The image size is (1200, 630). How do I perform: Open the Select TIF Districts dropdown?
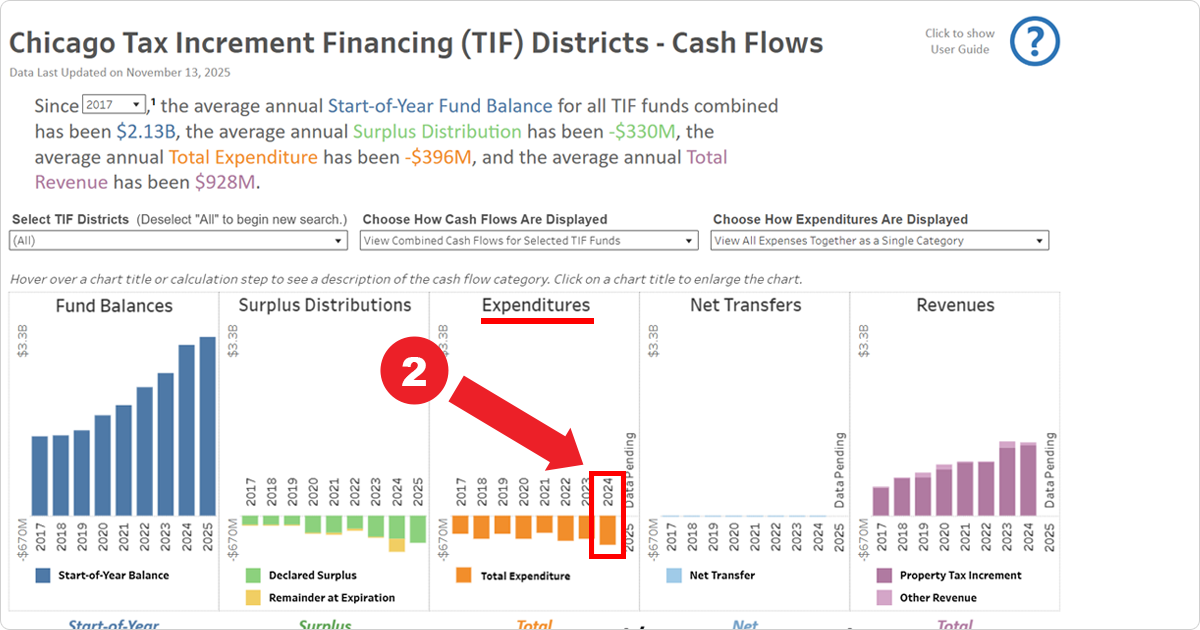(178, 240)
